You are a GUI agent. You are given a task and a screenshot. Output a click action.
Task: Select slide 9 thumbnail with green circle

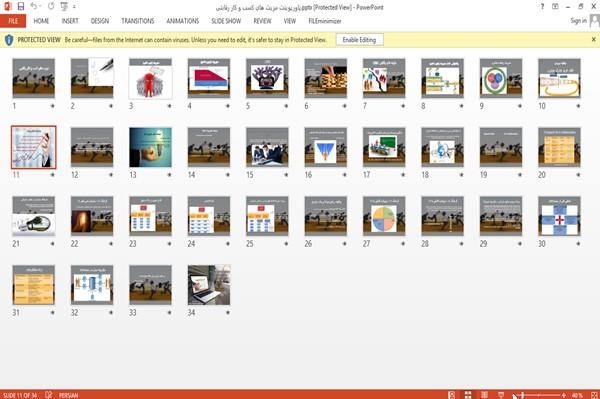point(501,78)
